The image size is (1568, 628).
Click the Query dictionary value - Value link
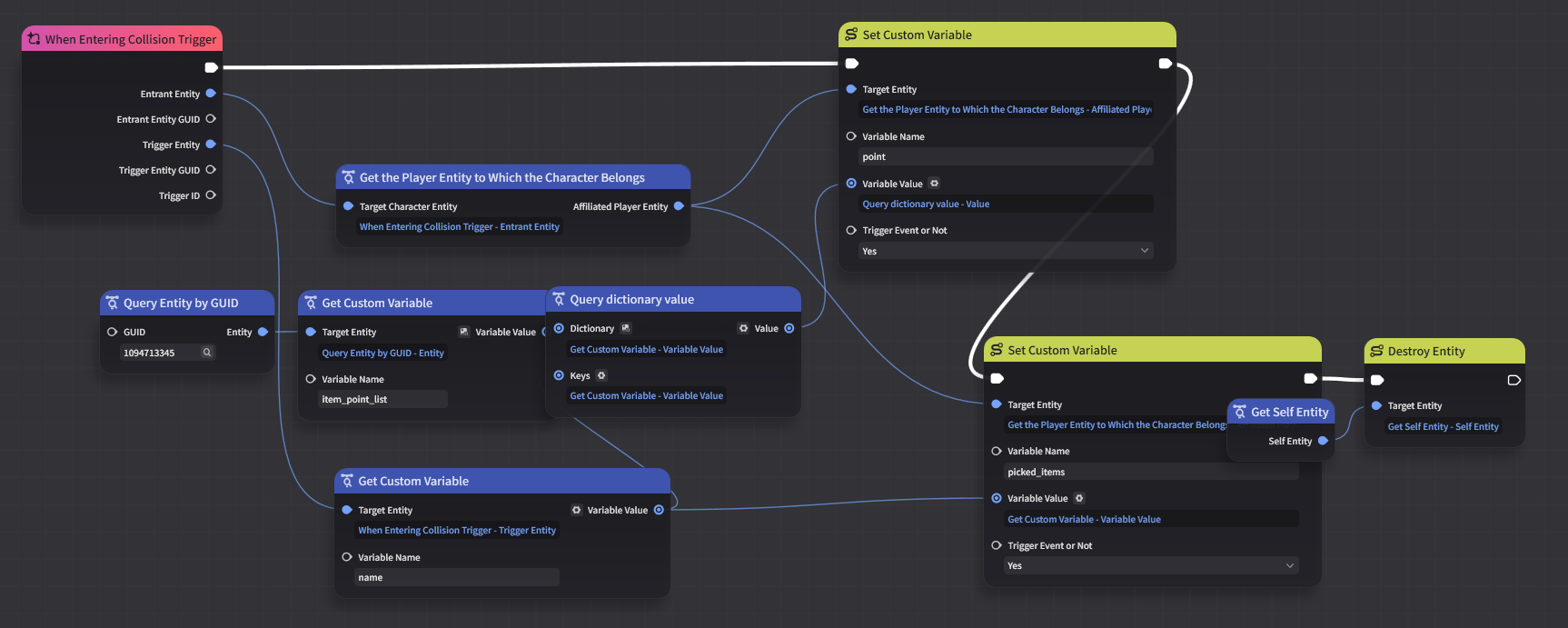click(x=926, y=204)
